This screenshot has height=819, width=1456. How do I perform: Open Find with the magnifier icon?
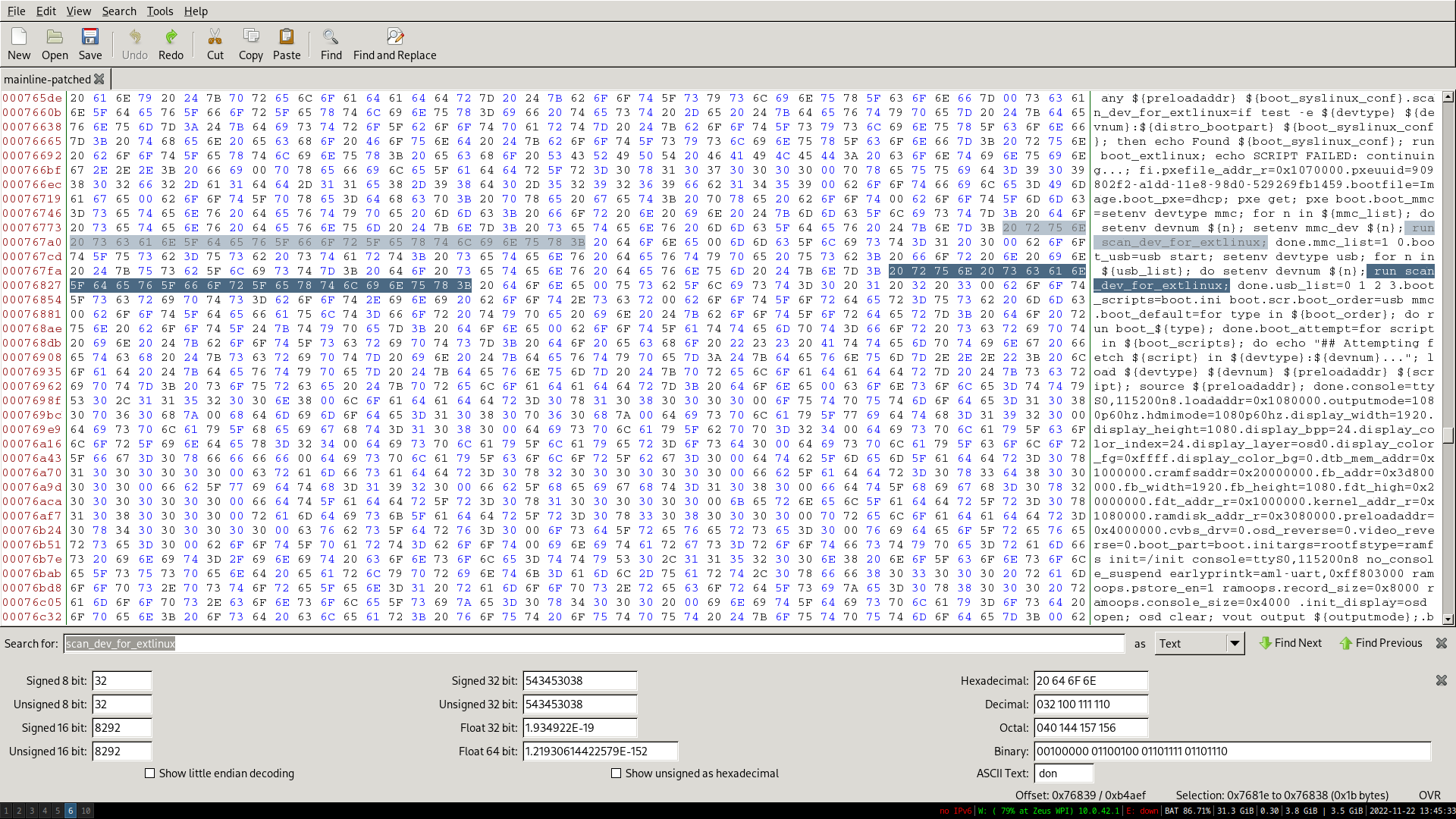[x=331, y=44]
